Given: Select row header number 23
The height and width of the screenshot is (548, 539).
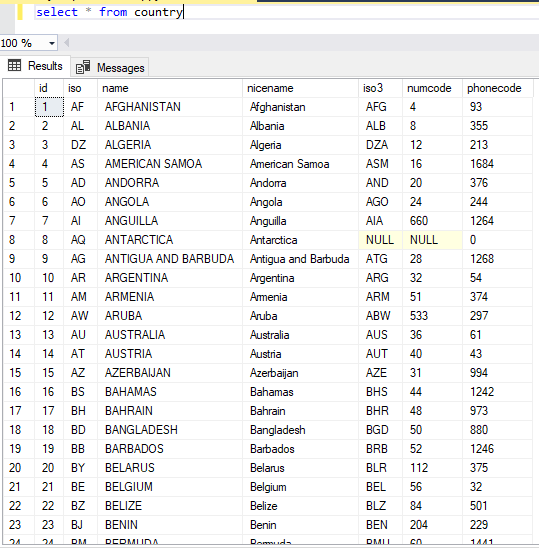Looking at the screenshot, I should [x=19, y=525].
